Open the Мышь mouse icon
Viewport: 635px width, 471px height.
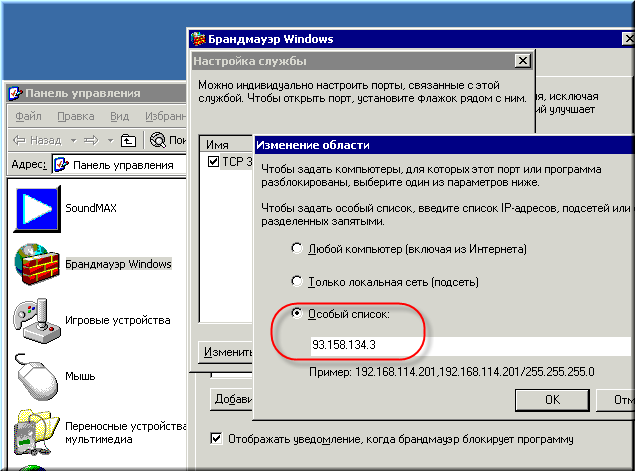37,377
